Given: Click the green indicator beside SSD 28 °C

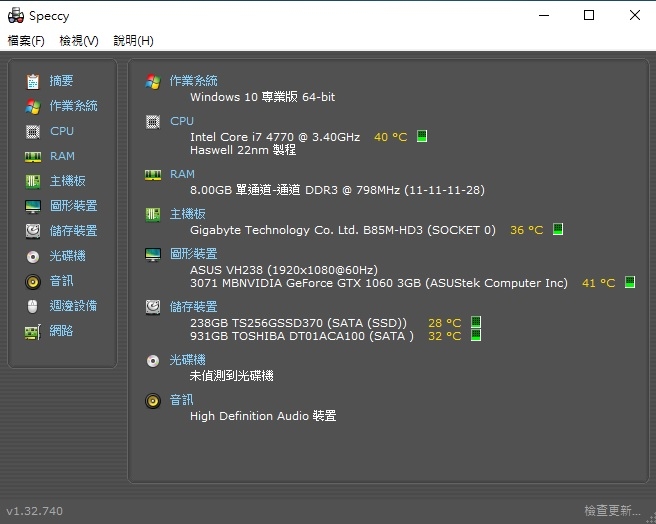Looking at the screenshot, I should (476, 322).
